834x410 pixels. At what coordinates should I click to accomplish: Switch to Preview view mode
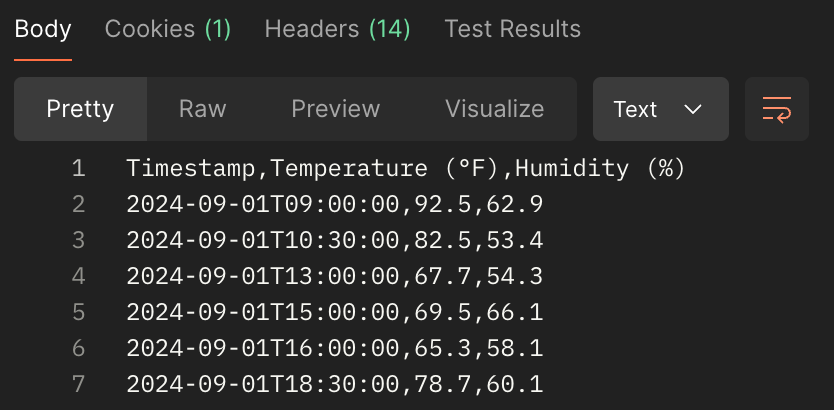(335, 109)
